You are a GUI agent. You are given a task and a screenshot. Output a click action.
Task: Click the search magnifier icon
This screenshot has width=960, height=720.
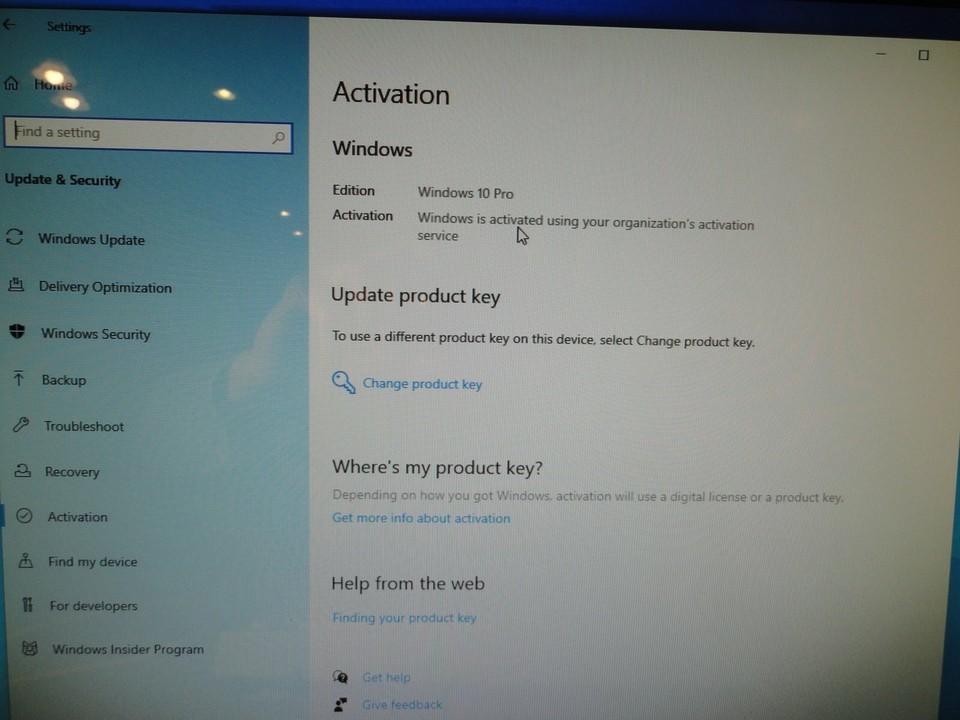point(278,138)
